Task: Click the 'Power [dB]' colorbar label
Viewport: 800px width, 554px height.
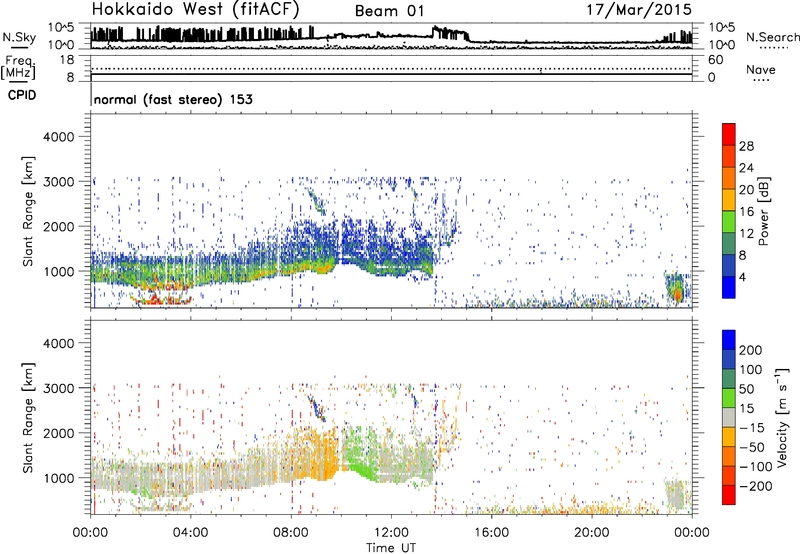Action: (764, 211)
